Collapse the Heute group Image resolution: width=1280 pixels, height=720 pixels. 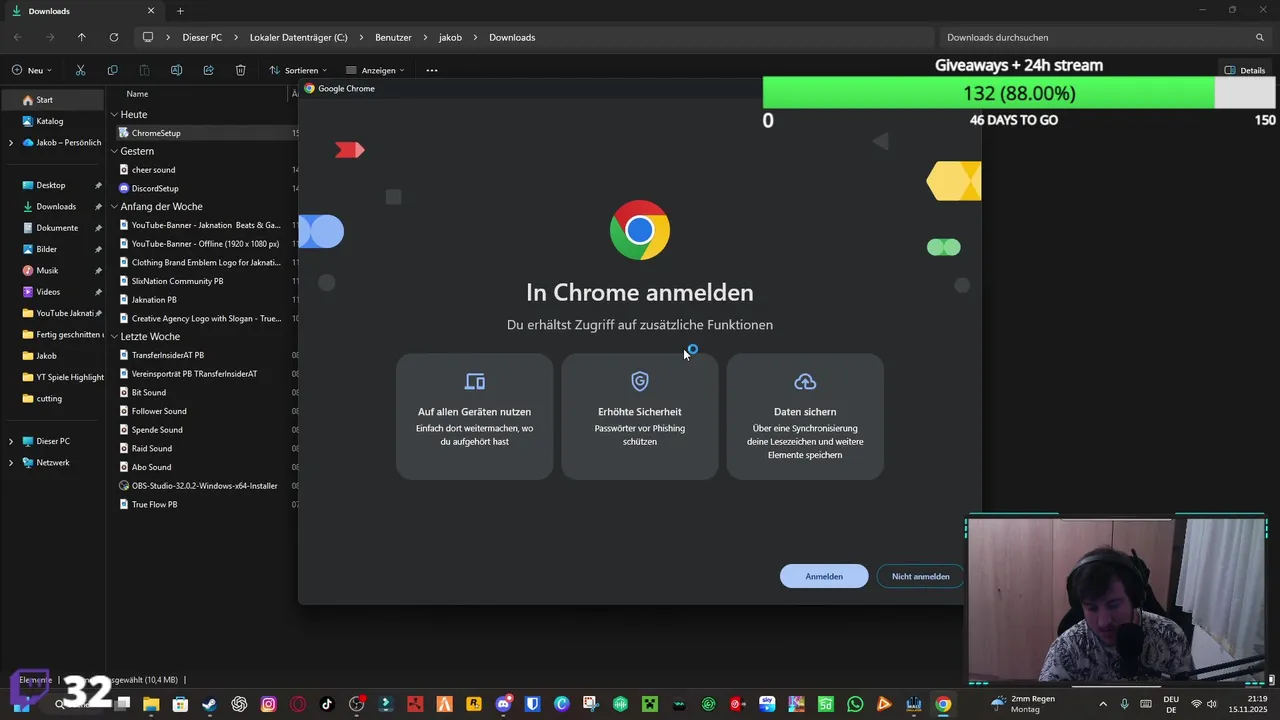114,114
